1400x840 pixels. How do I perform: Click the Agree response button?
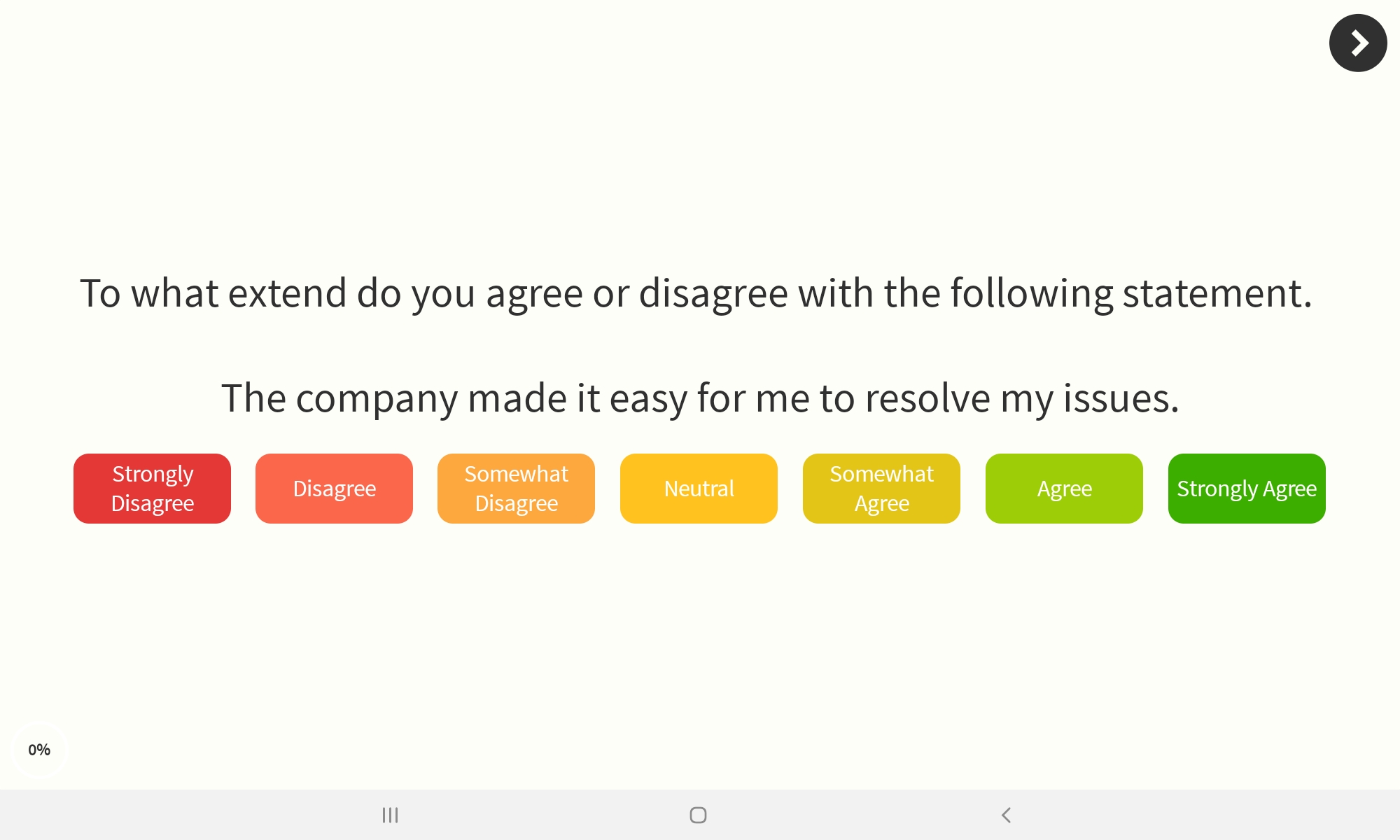tap(1064, 488)
